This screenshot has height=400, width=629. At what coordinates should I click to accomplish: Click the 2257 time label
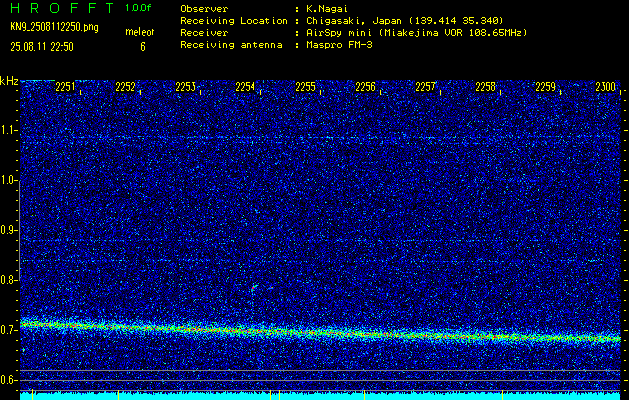(x=425, y=86)
